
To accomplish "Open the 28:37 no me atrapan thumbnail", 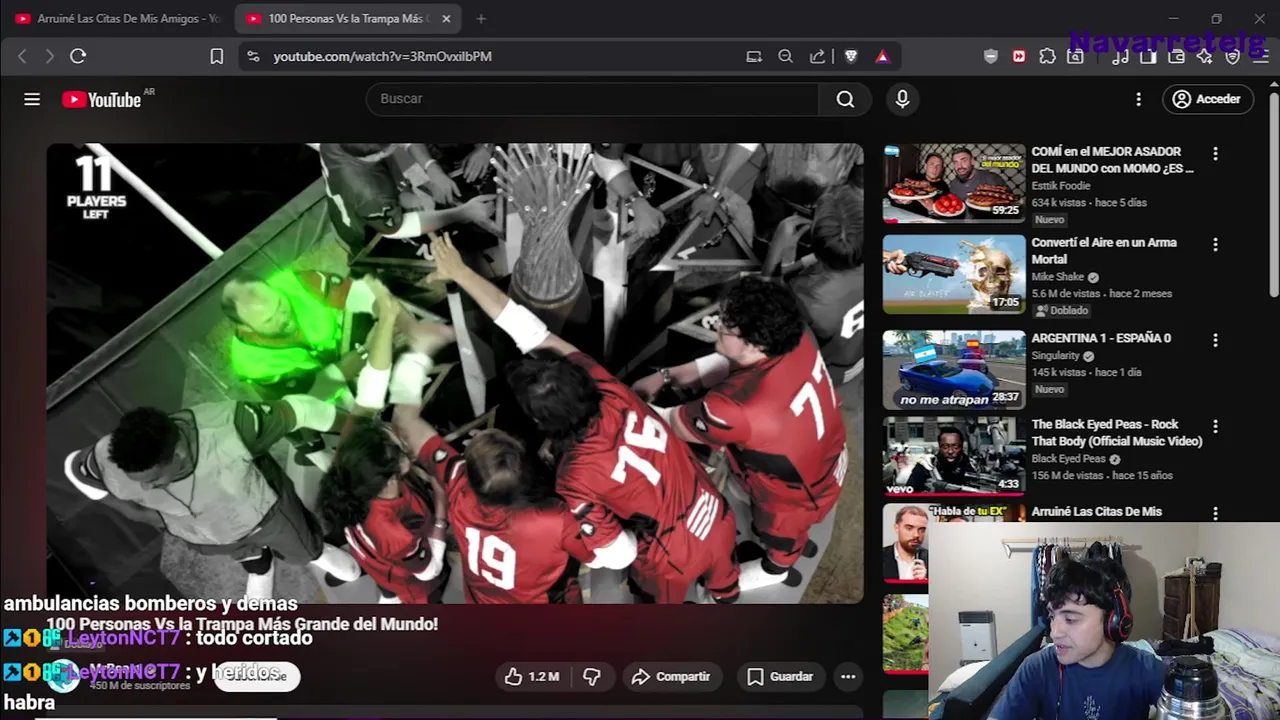I will 954,369.
